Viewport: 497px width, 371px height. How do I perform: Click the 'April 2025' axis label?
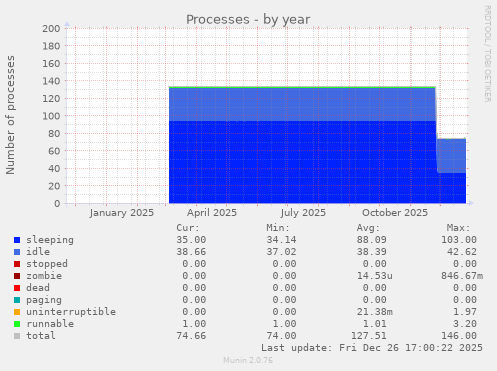pyautogui.click(x=212, y=213)
